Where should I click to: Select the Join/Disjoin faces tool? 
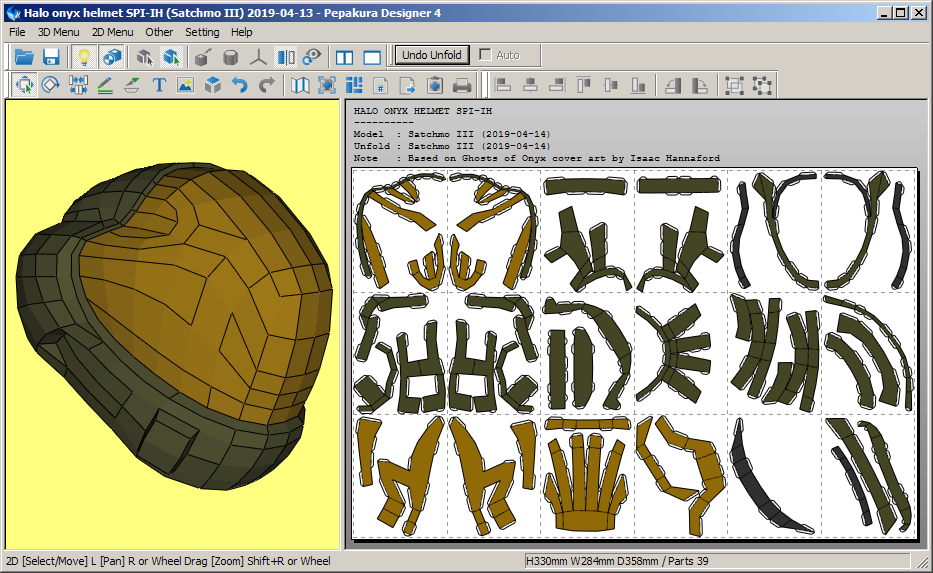pyautogui.click(x=78, y=85)
